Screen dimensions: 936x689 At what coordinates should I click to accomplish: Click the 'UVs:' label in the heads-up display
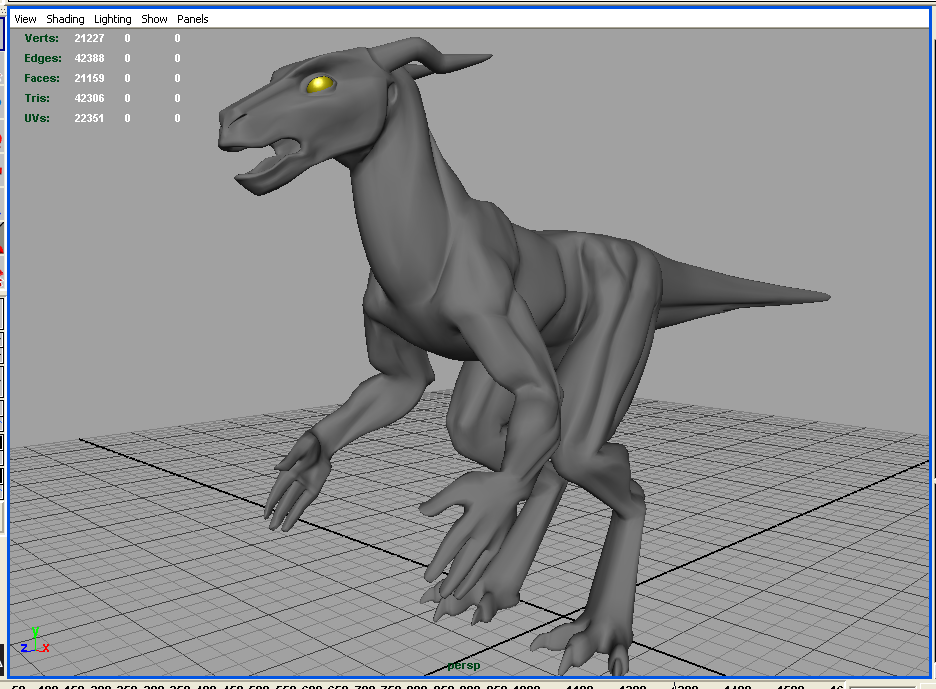tap(37, 118)
